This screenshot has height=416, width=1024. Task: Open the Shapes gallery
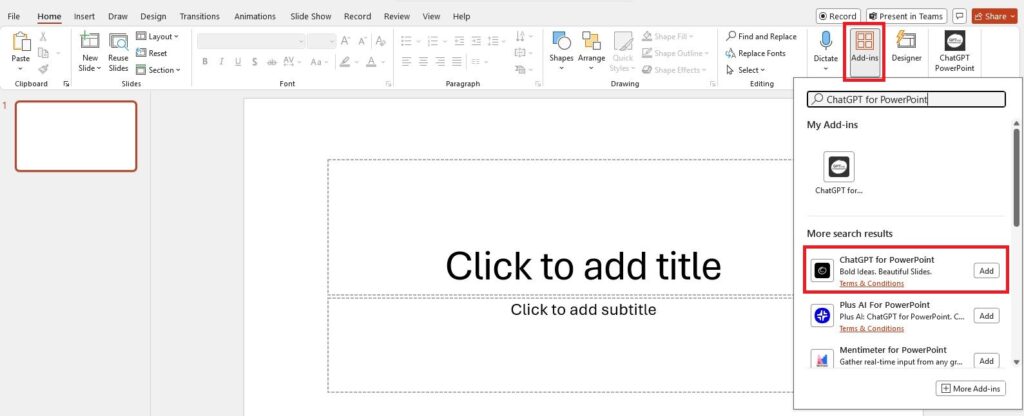[x=561, y=51]
